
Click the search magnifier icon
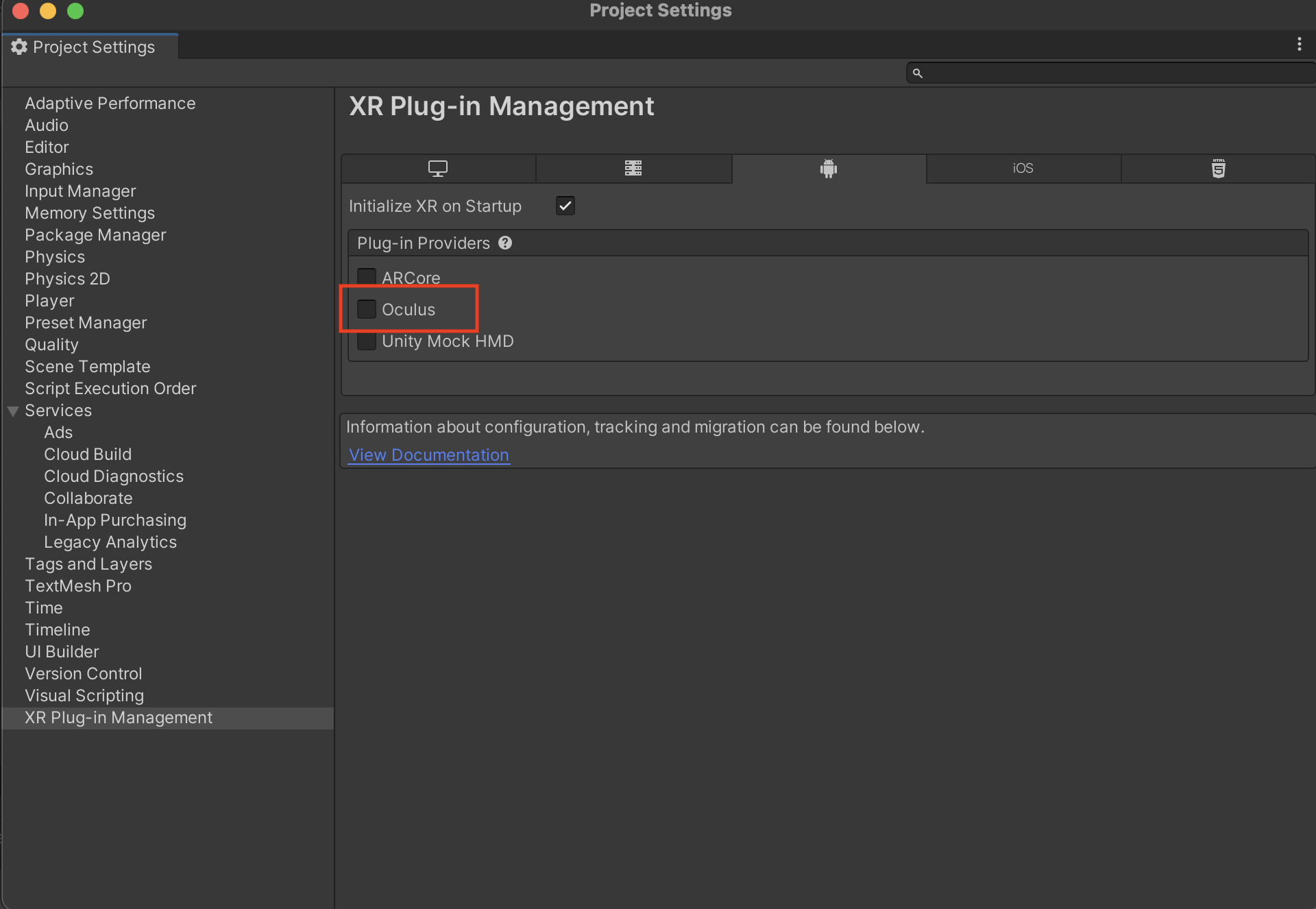coord(918,73)
